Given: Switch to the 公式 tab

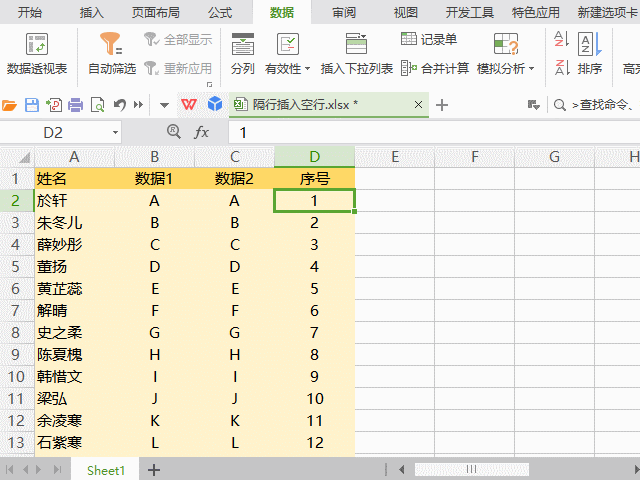Looking at the screenshot, I should 220,12.
